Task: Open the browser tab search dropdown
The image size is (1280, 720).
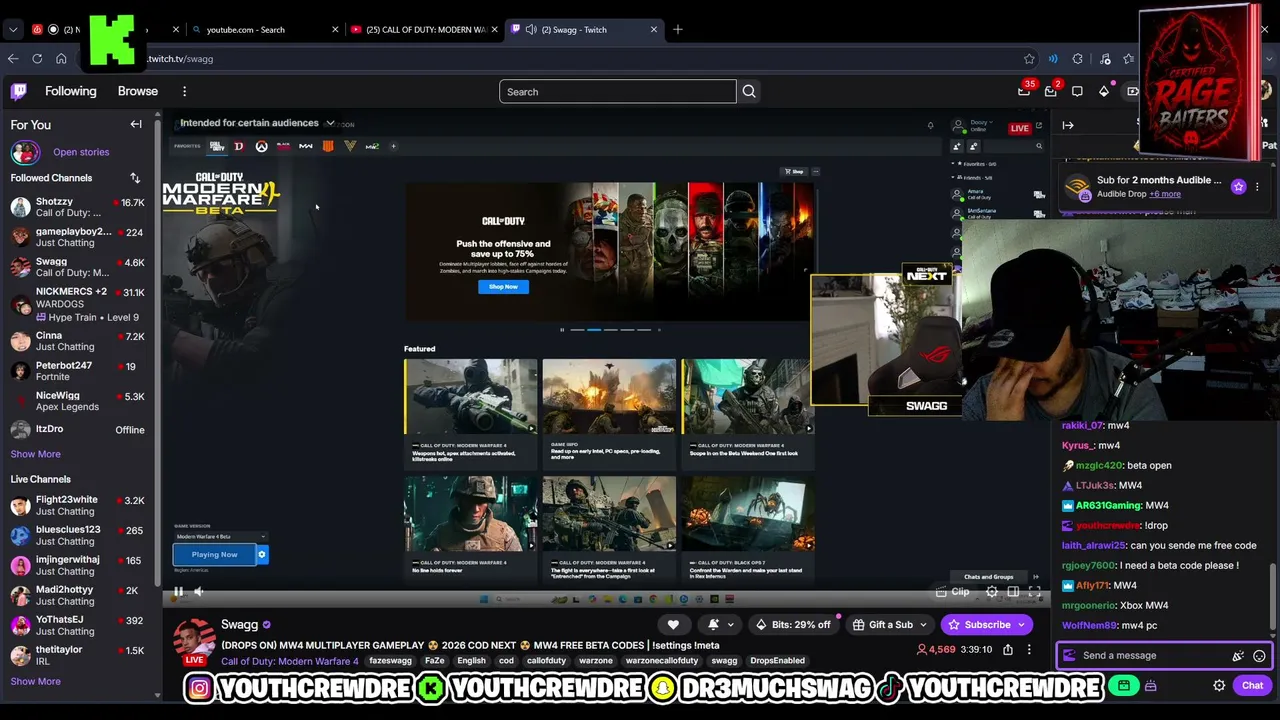Action: [13, 30]
